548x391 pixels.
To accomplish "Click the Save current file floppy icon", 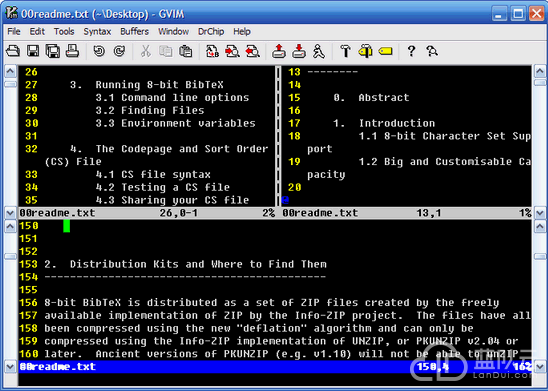I will click(x=33, y=51).
